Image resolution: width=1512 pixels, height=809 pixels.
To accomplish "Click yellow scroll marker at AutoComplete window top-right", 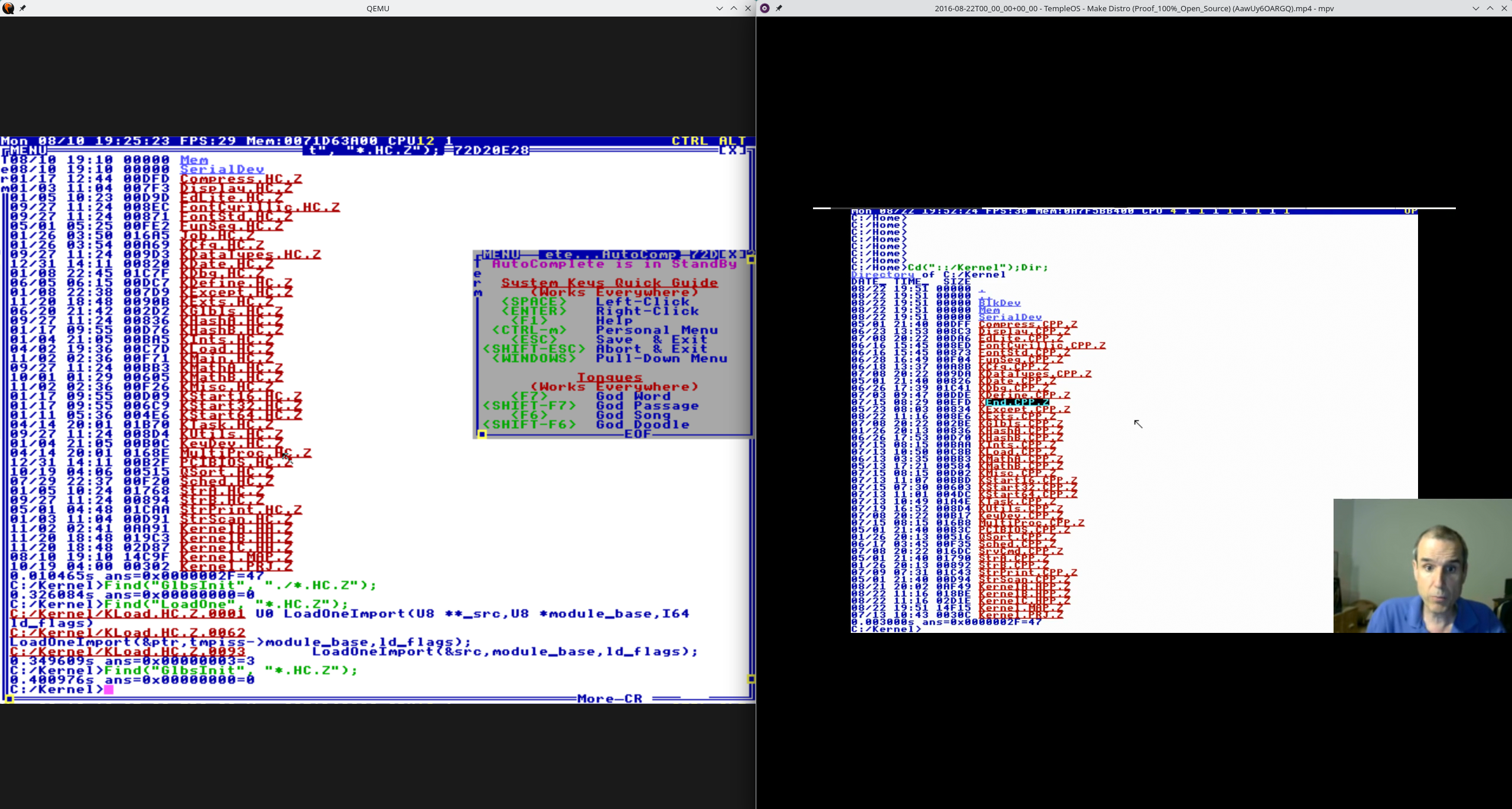I will click(751, 259).
